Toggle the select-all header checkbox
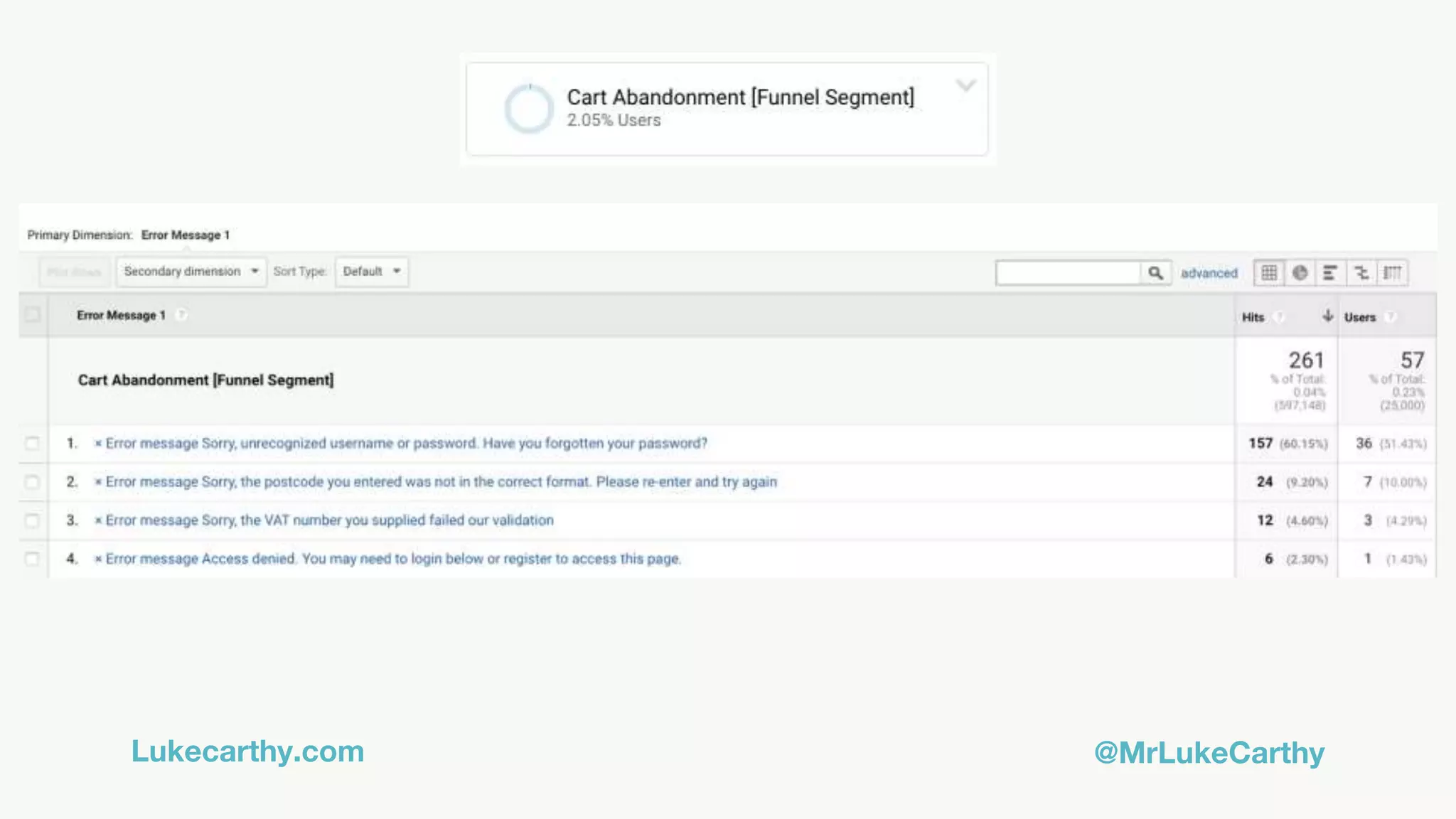This screenshot has height=819, width=1456. (x=32, y=314)
